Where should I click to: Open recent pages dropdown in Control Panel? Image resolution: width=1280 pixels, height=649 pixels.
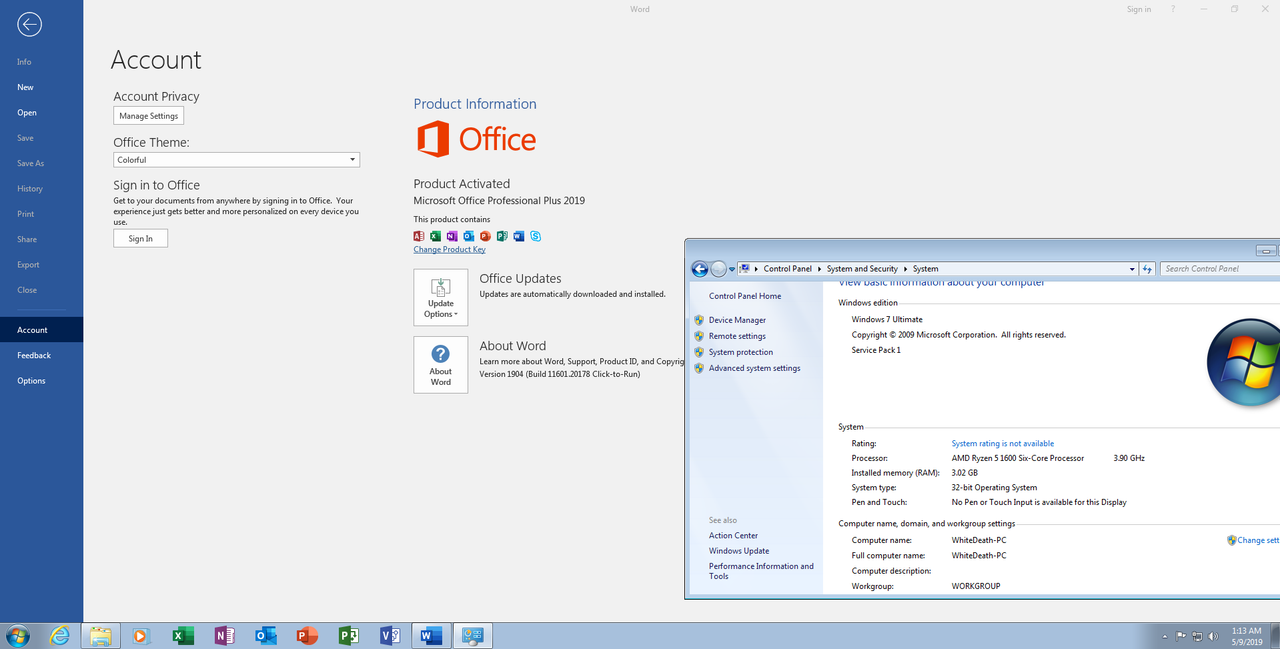[x=732, y=268]
